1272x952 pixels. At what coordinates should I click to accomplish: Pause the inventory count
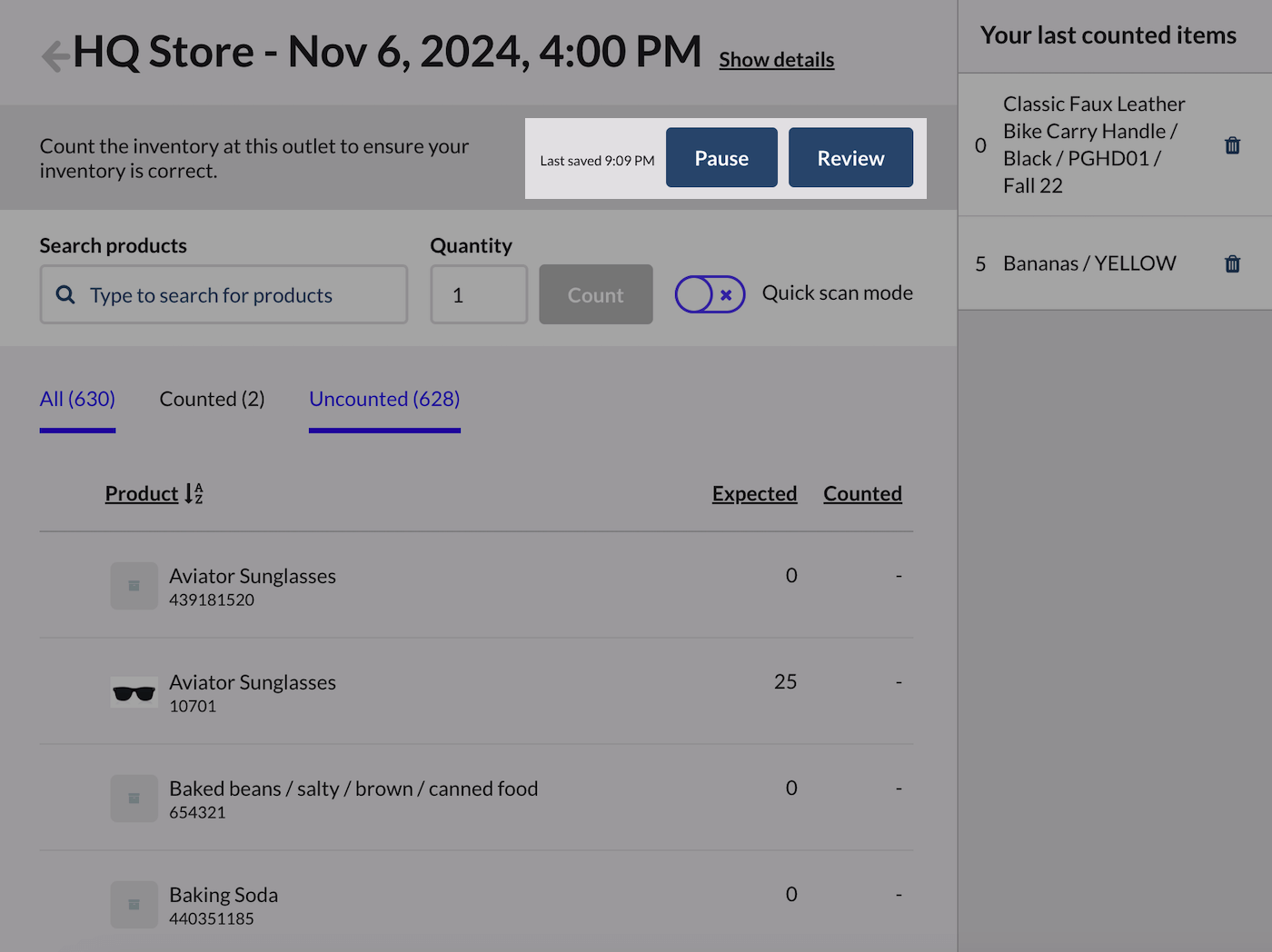click(x=721, y=158)
